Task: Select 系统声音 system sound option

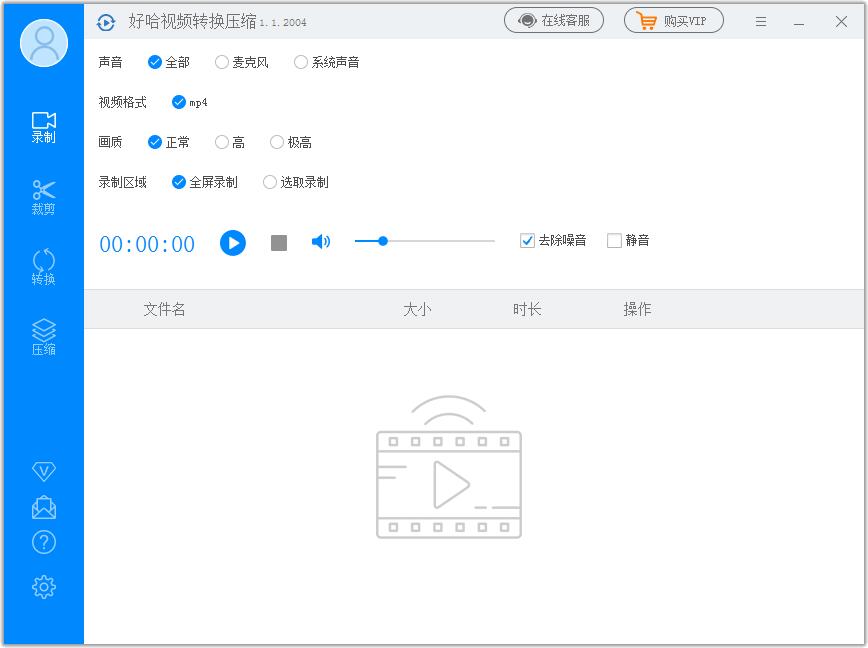Action: point(301,62)
